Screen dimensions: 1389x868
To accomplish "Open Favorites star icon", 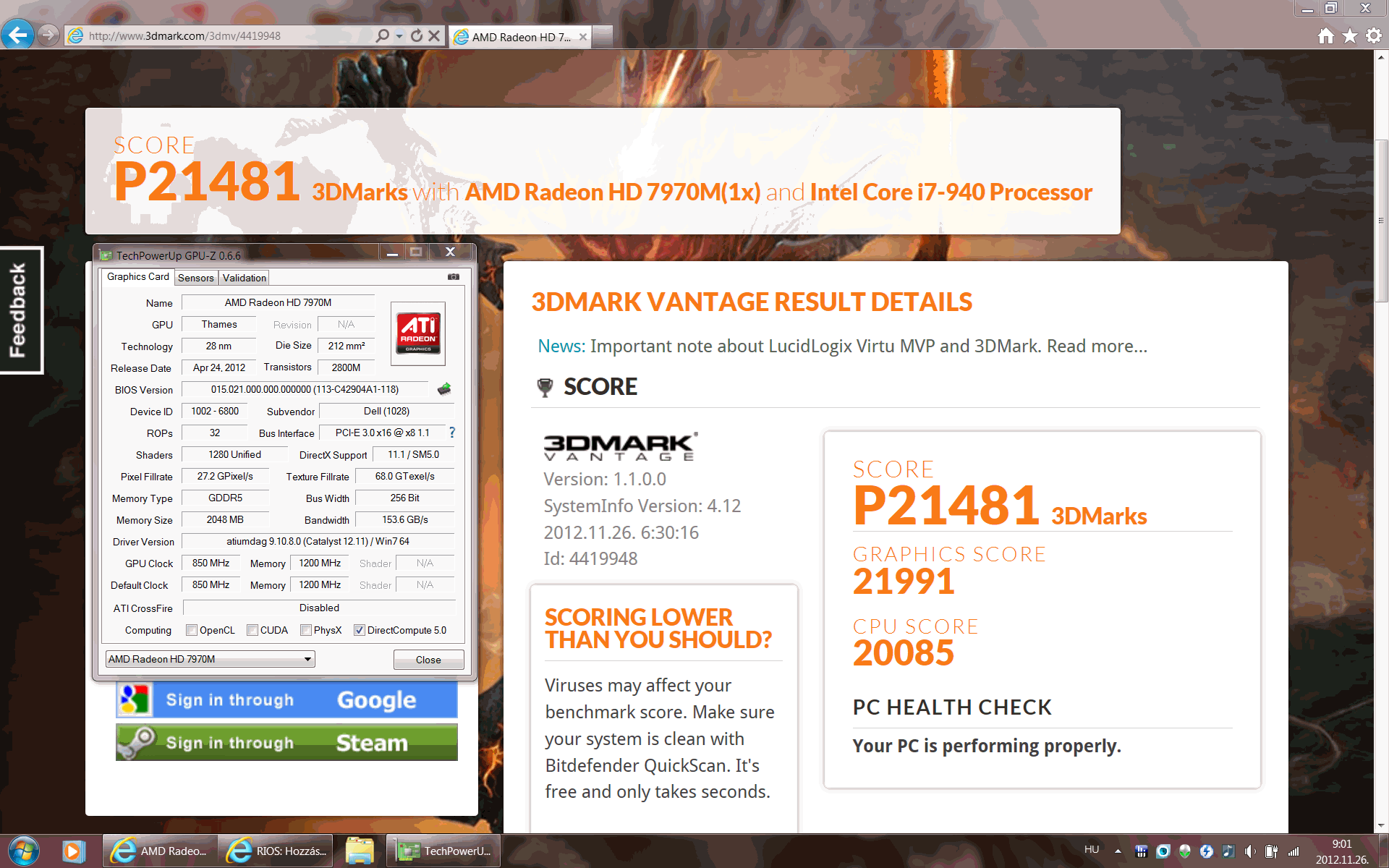I will [x=1350, y=36].
